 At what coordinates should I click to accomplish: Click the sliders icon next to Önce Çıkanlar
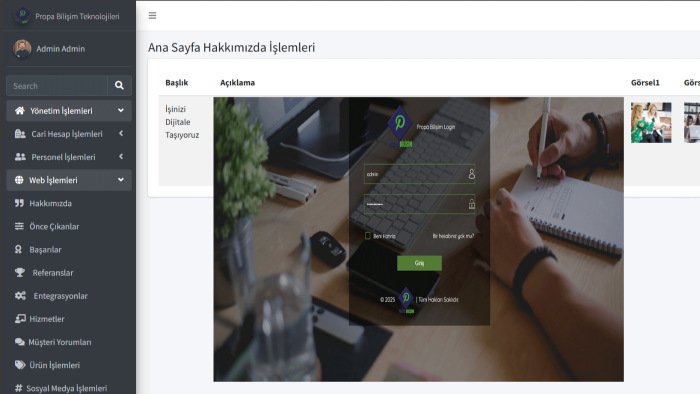click(19, 226)
